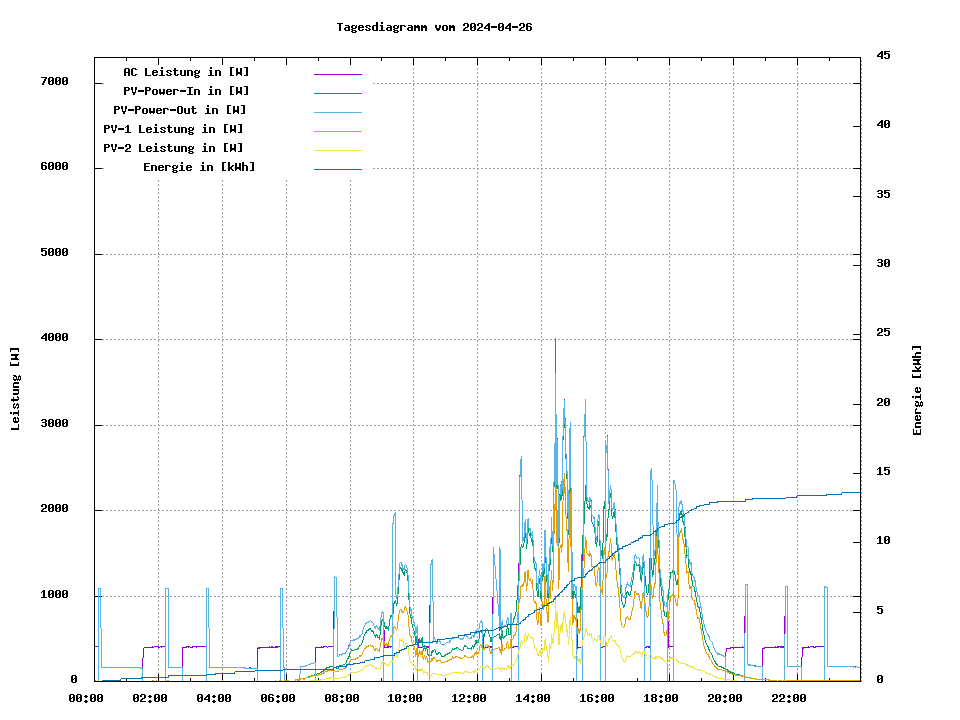Image resolution: width=960 pixels, height=720 pixels.
Task: Click the 7000 label on the power axis
Action: click(54, 81)
